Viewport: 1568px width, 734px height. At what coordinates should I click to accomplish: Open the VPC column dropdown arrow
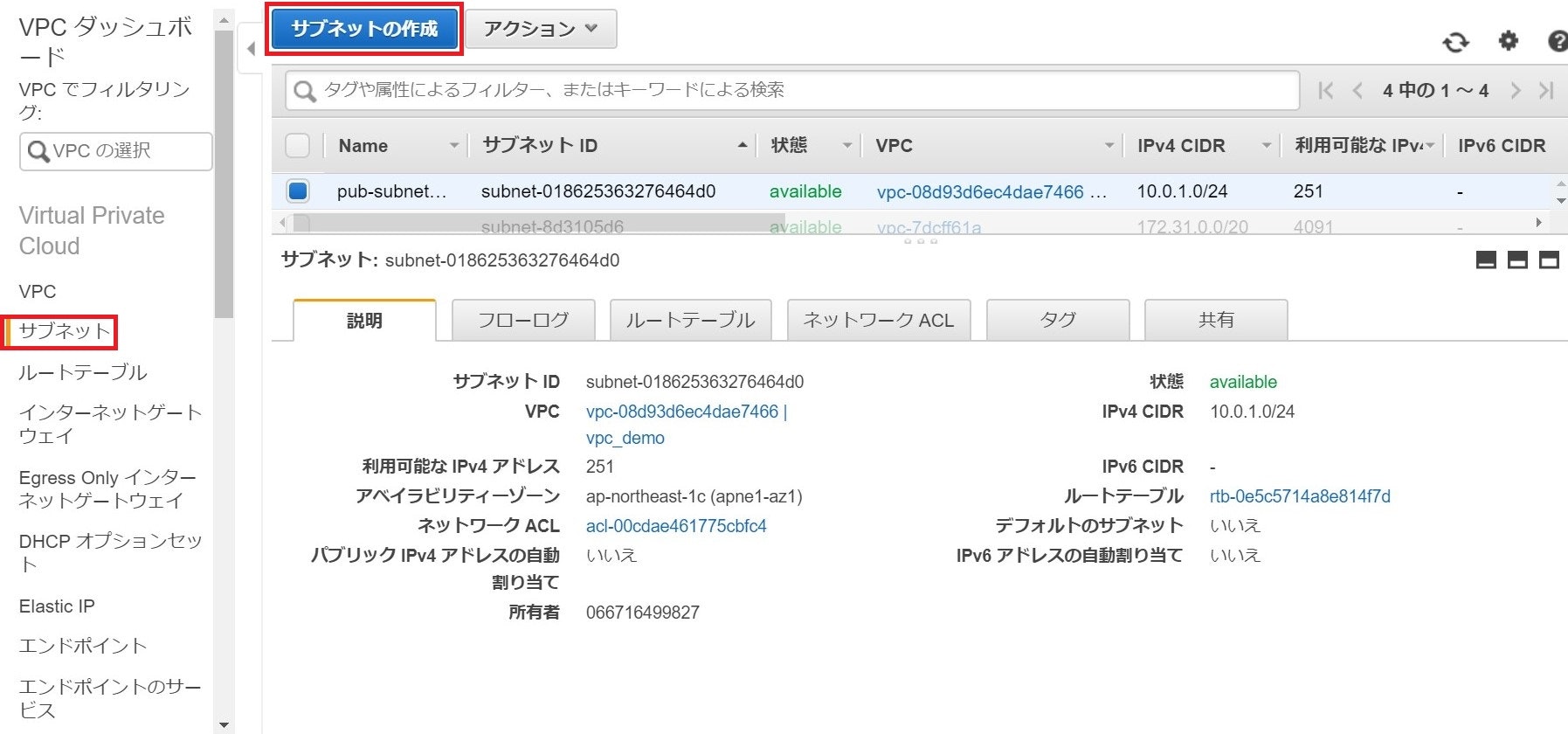coord(1109,145)
